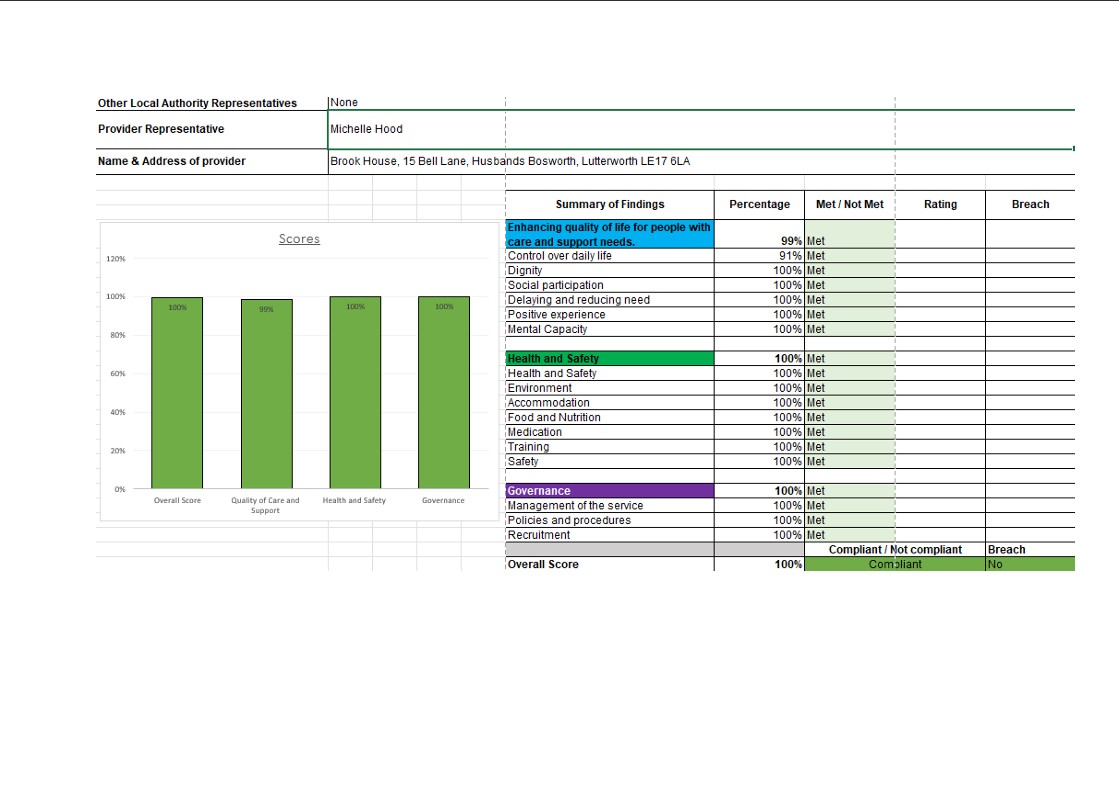Click the Scores chart title

click(x=299, y=239)
